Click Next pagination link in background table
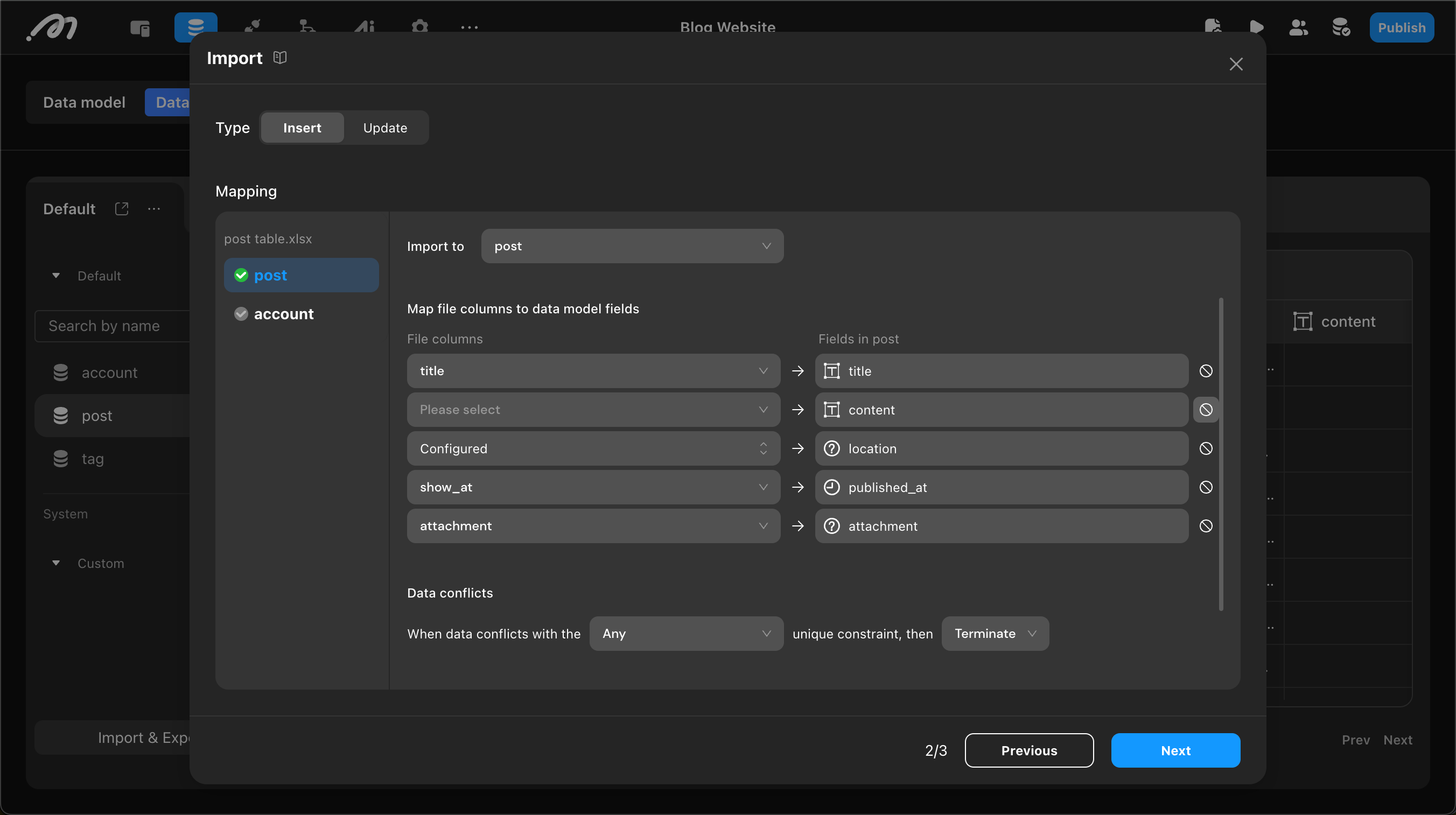 click(x=1397, y=740)
